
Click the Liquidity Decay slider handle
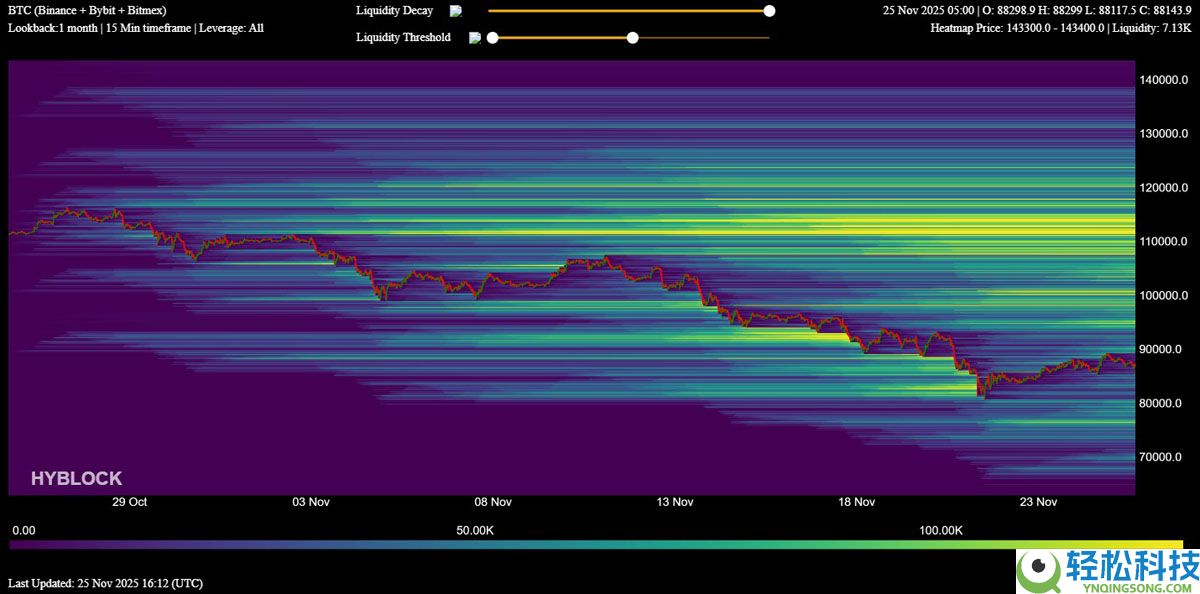(x=769, y=11)
